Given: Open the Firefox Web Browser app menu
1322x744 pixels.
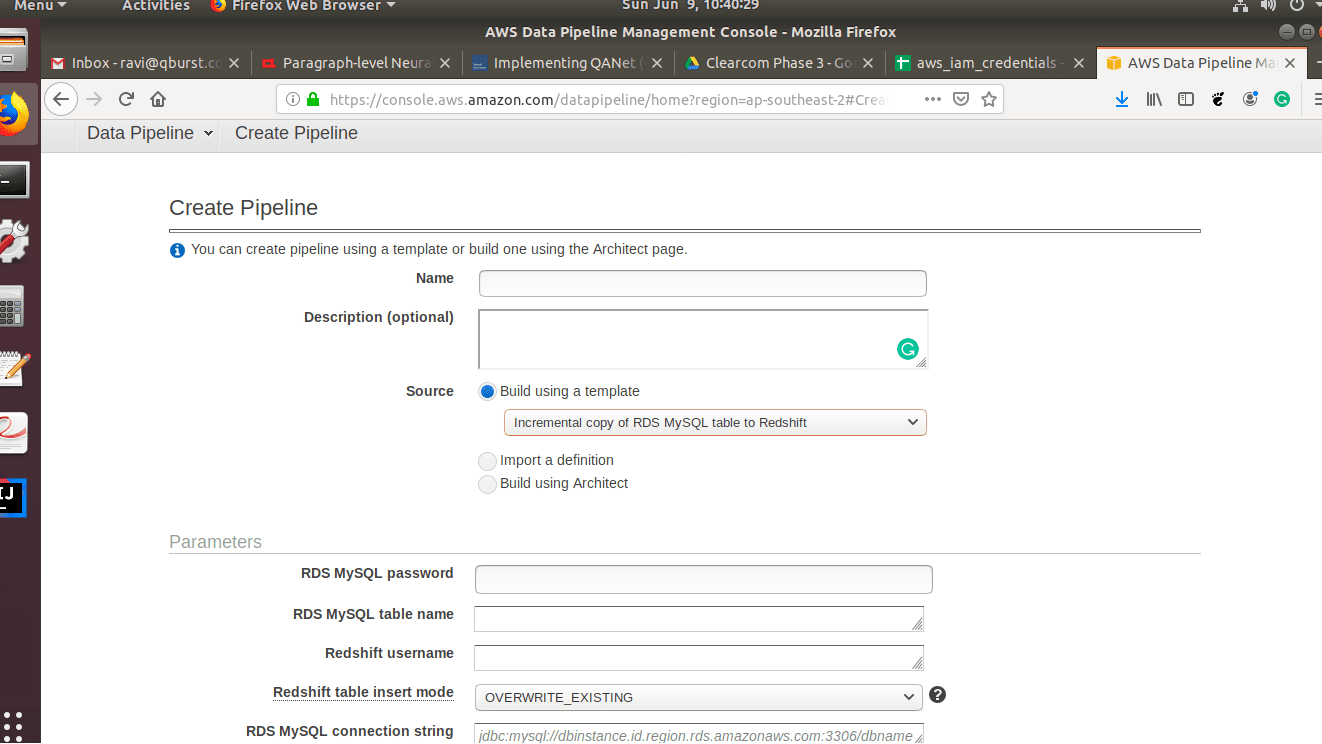Looking at the screenshot, I should (x=303, y=6).
